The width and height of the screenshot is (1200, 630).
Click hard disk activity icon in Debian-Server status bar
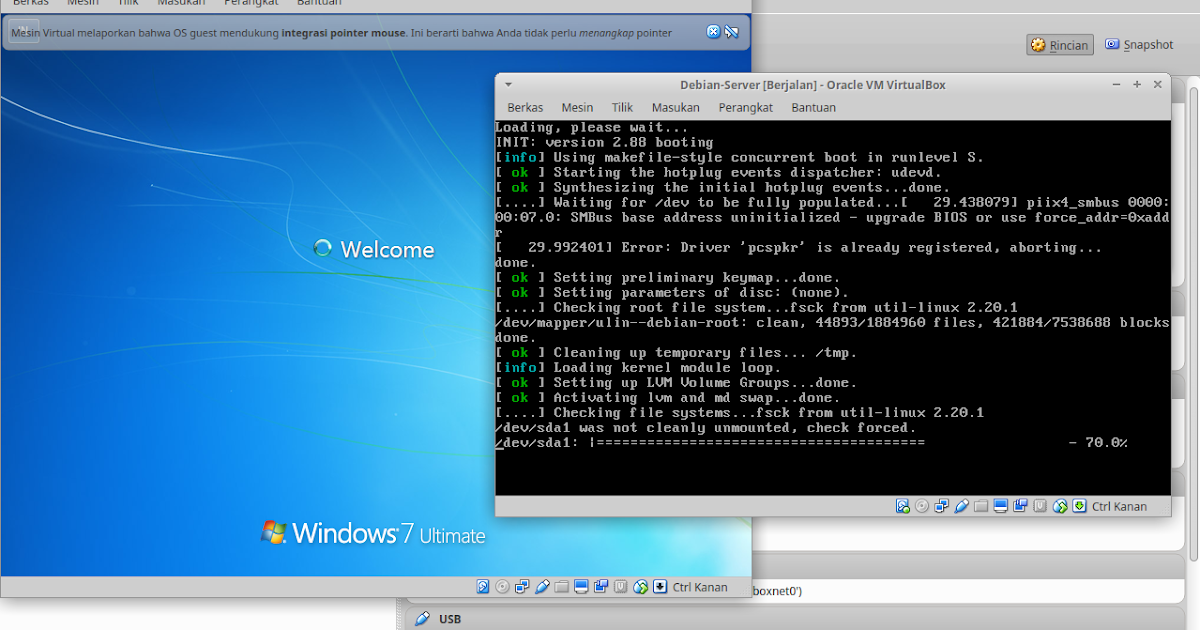point(902,506)
